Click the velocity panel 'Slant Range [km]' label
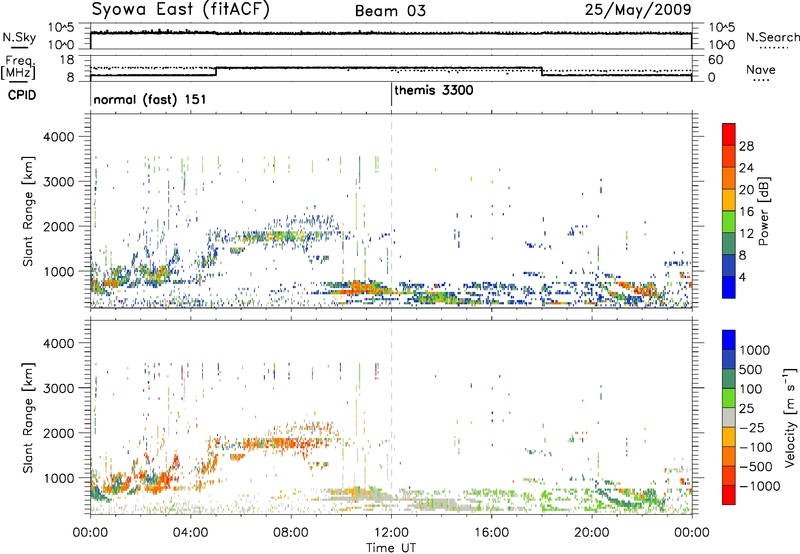This screenshot has width=800, height=554. (28, 417)
